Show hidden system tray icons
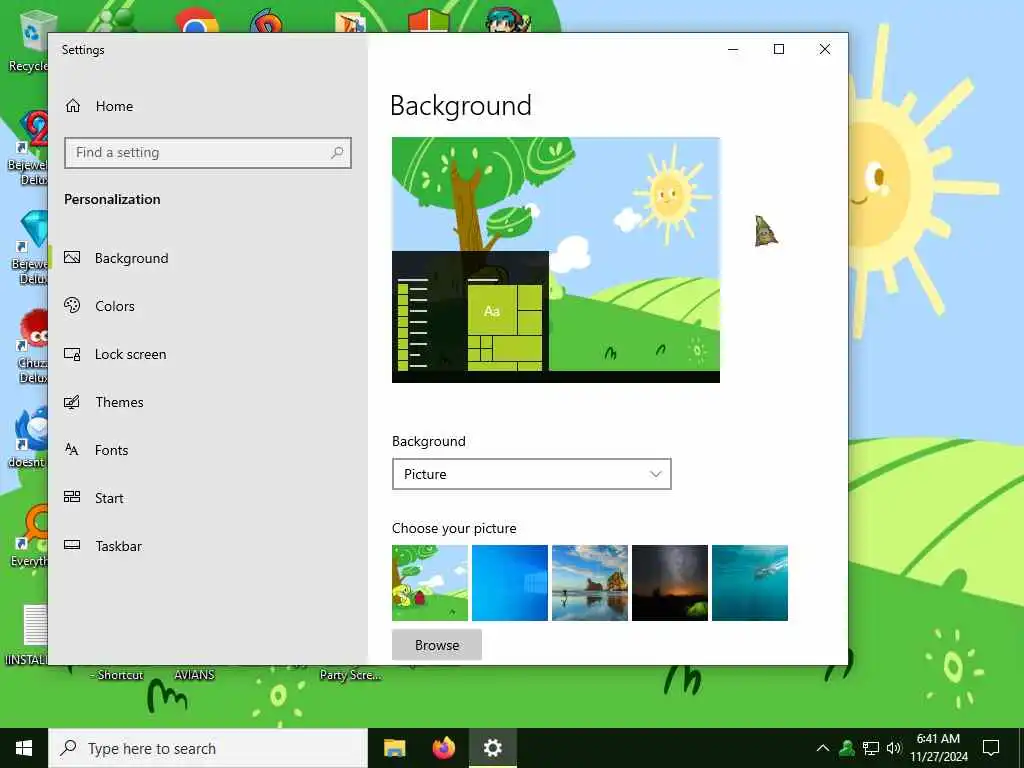 [823, 748]
